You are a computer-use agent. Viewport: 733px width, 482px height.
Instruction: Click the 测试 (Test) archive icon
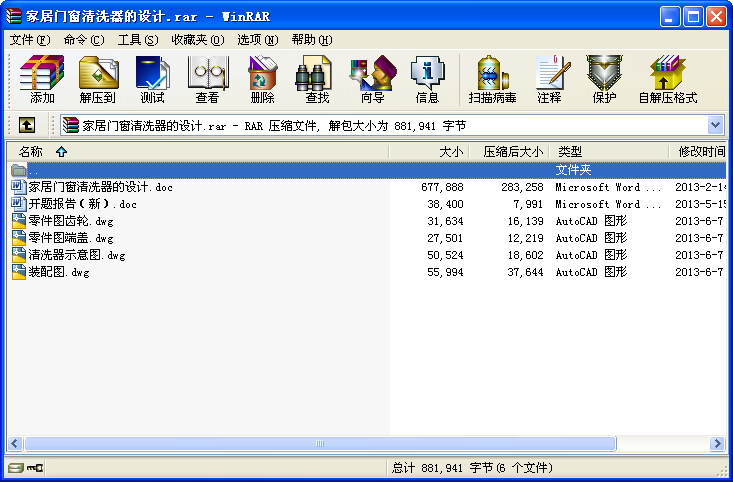tap(152, 79)
